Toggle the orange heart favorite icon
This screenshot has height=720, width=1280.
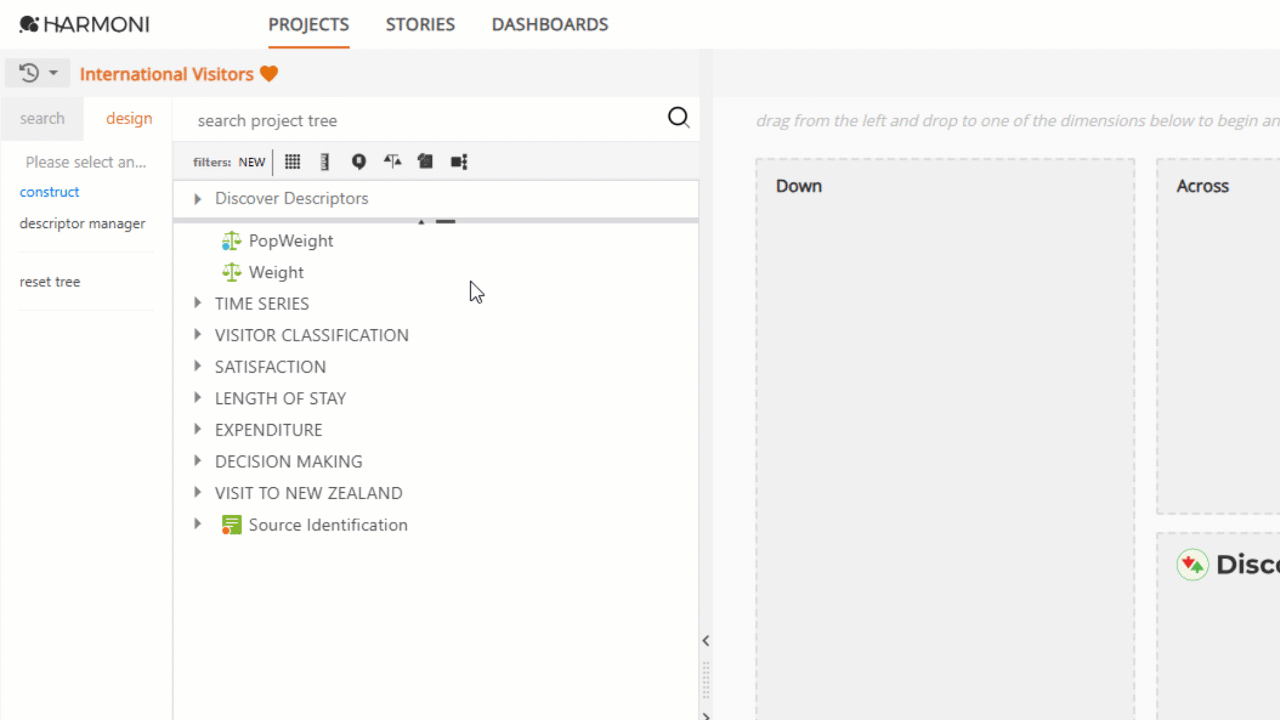[269, 74]
